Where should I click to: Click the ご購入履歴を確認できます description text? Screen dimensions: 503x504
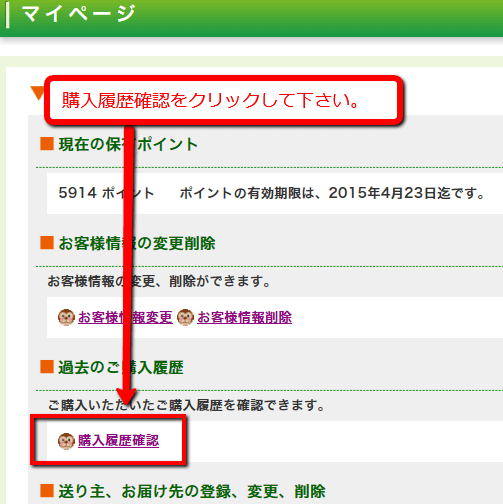coord(186,405)
